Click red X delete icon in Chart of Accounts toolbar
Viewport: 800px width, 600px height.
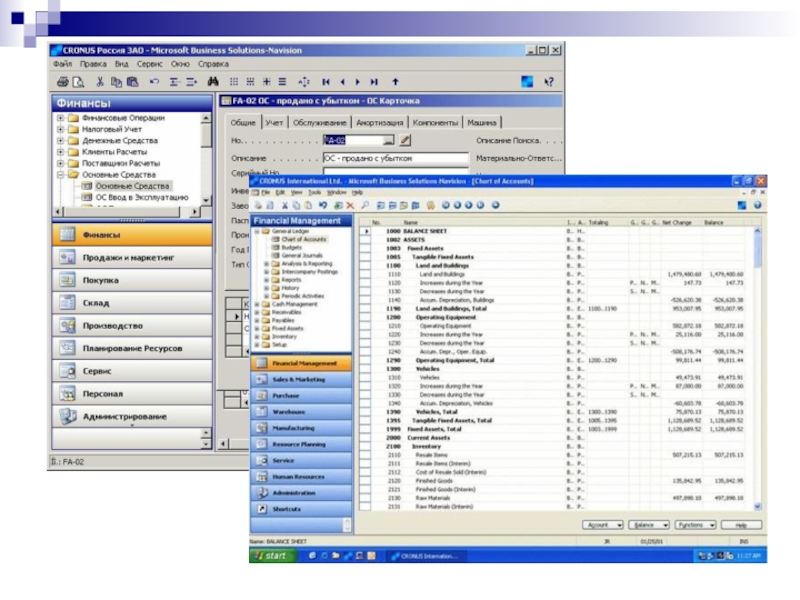(350, 206)
